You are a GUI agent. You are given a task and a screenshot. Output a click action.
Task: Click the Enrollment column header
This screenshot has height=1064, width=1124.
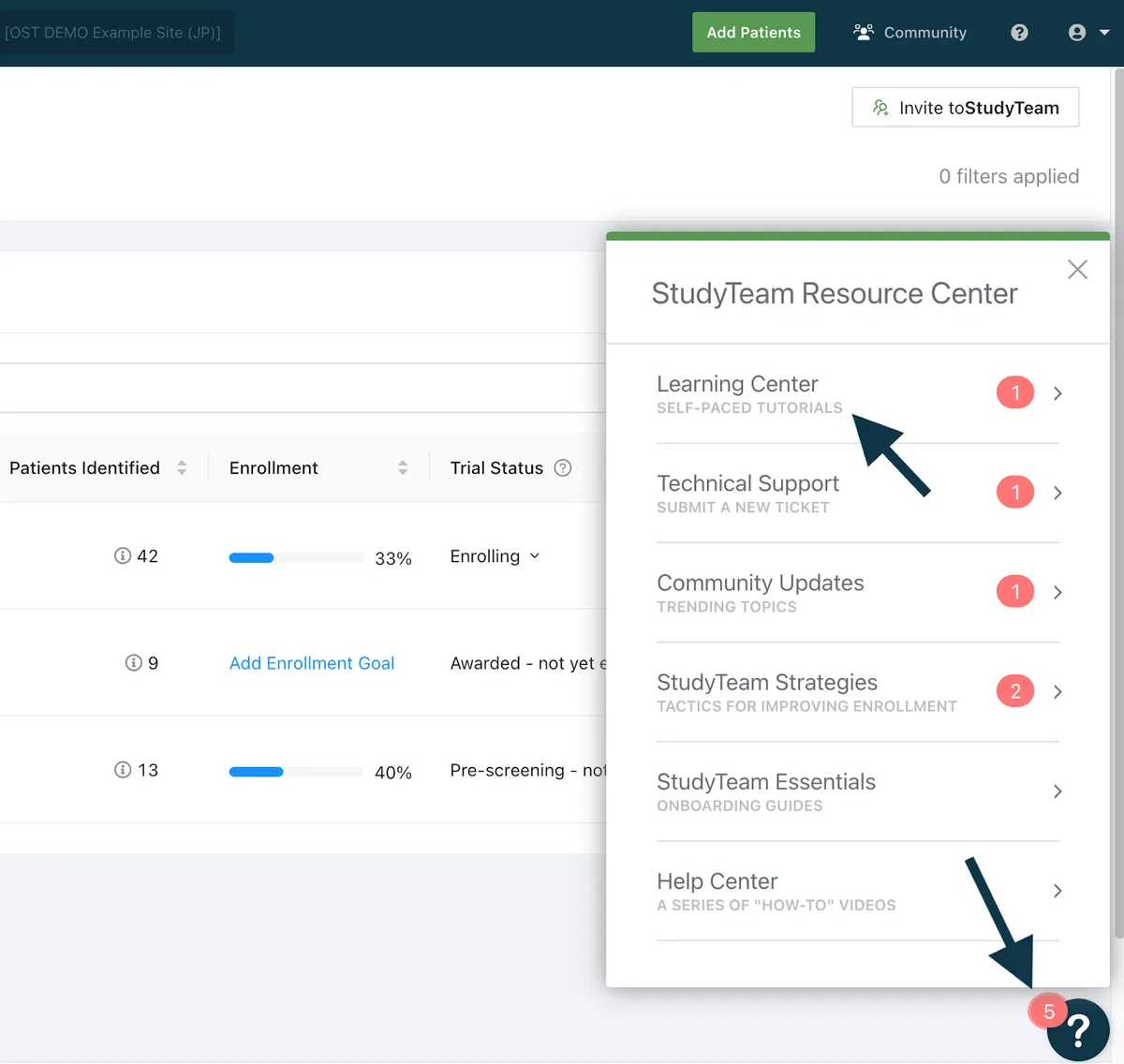click(x=274, y=467)
